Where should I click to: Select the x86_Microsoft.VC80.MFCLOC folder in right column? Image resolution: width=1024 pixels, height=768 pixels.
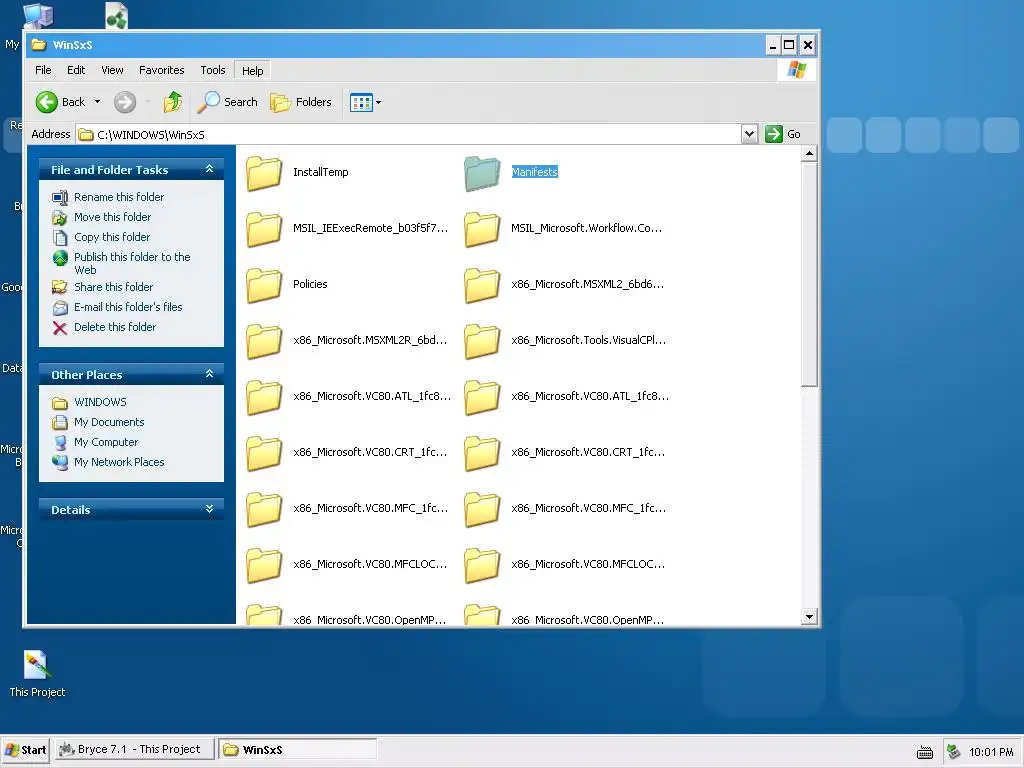(x=482, y=566)
